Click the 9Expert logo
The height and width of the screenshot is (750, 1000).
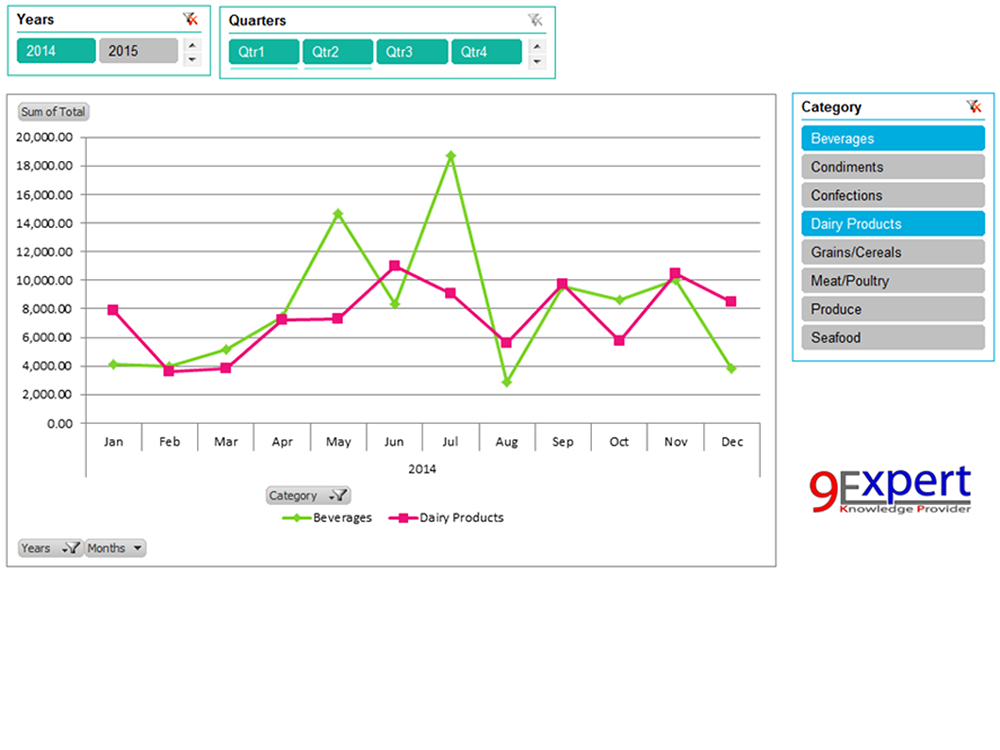point(889,489)
